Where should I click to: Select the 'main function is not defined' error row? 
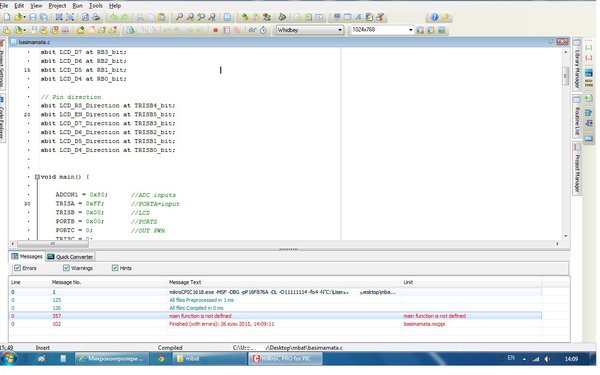click(275, 316)
